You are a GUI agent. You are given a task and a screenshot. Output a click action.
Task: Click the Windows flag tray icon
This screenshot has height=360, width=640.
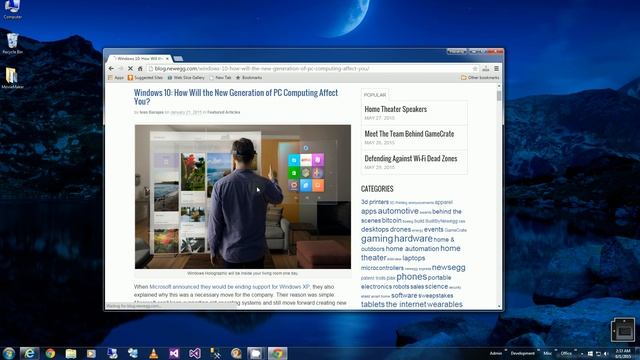pyautogui.click(x=590, y=353)
